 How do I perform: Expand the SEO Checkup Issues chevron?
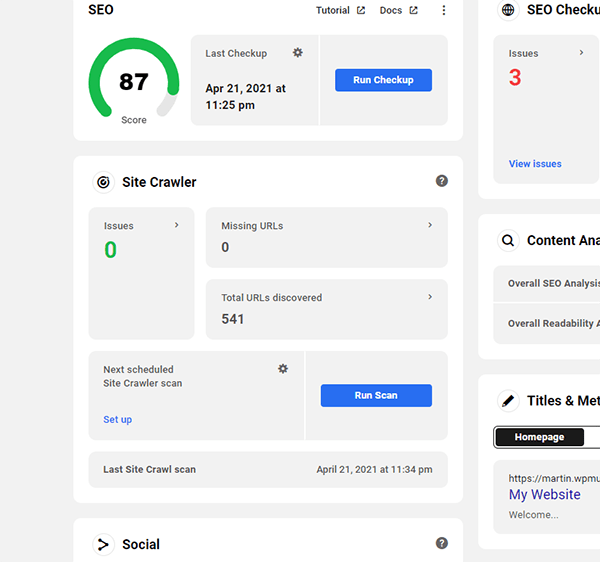[581, 53]
